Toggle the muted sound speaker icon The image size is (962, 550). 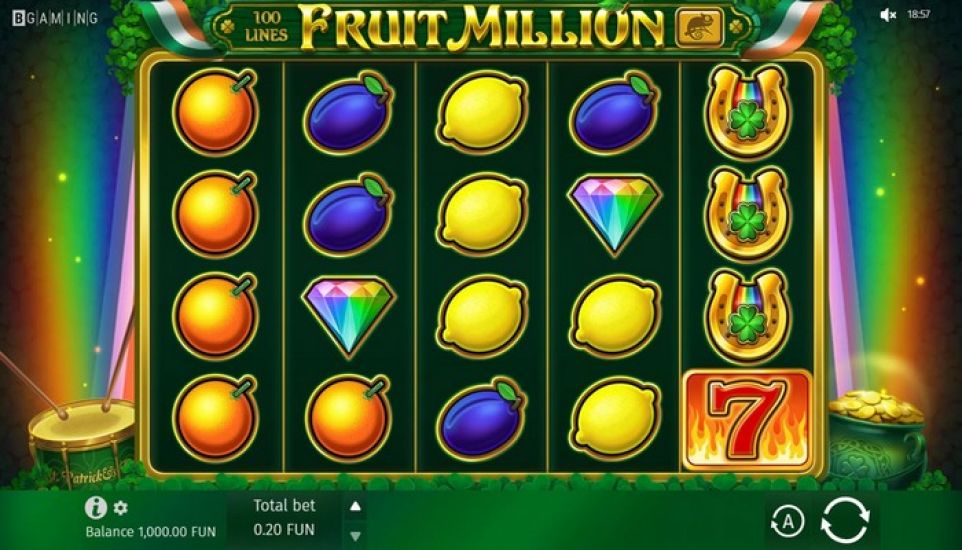coord(887,15)
